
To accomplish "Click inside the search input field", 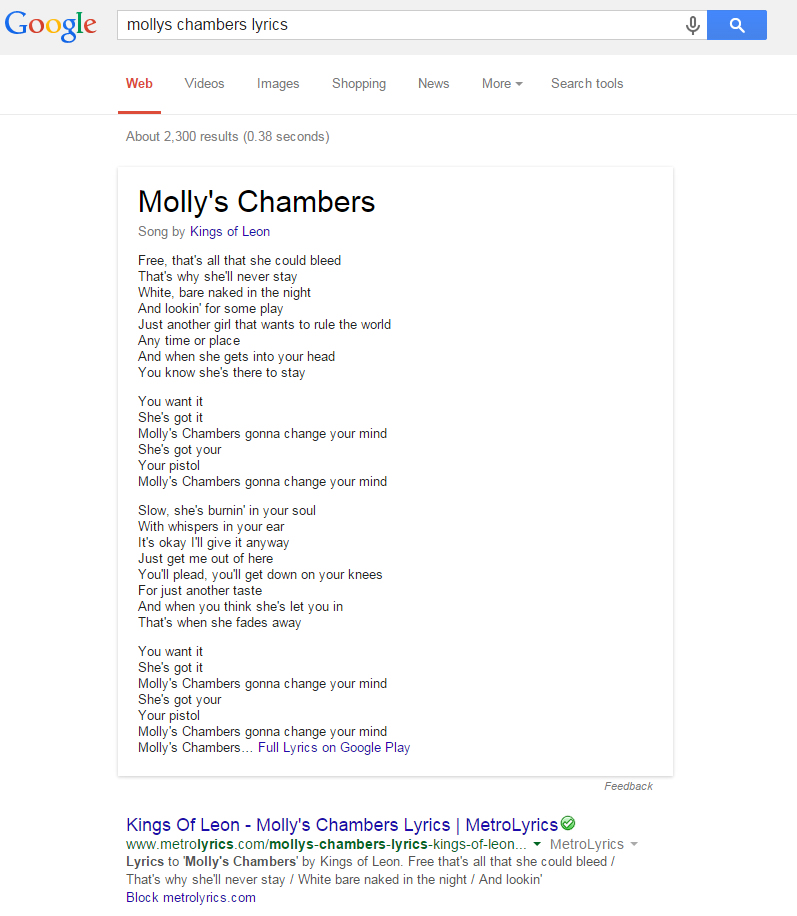I will 400,25.
